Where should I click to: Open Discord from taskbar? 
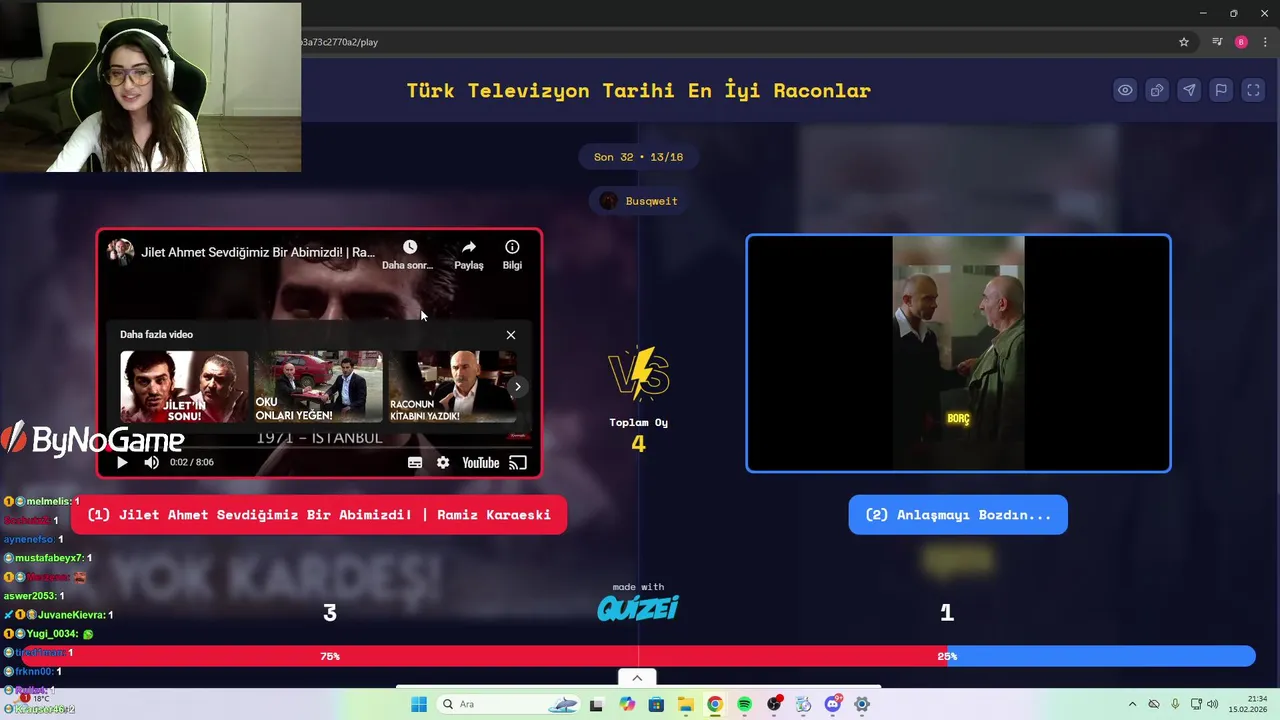[833, 704]
